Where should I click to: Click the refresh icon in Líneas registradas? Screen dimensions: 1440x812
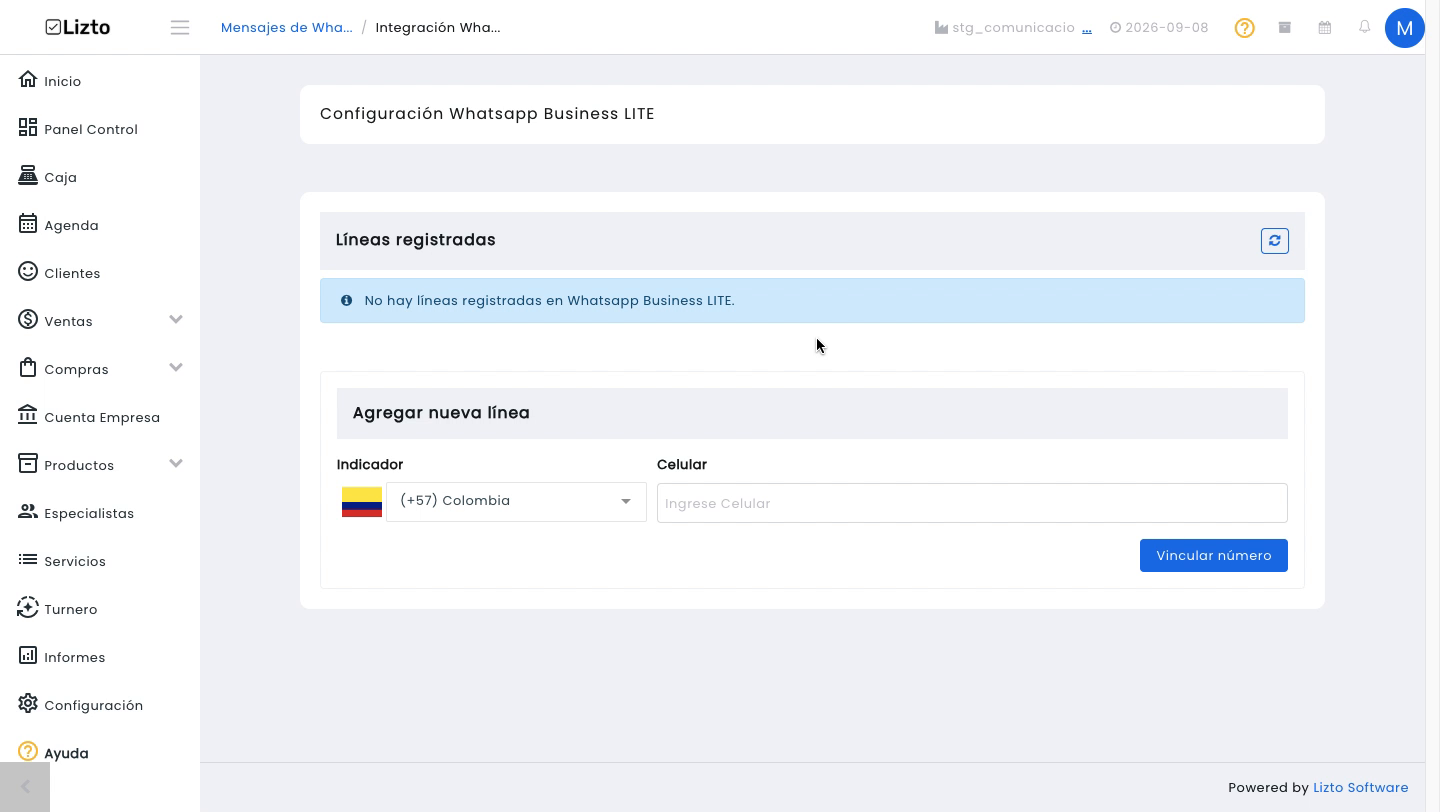coord(1274,241)
